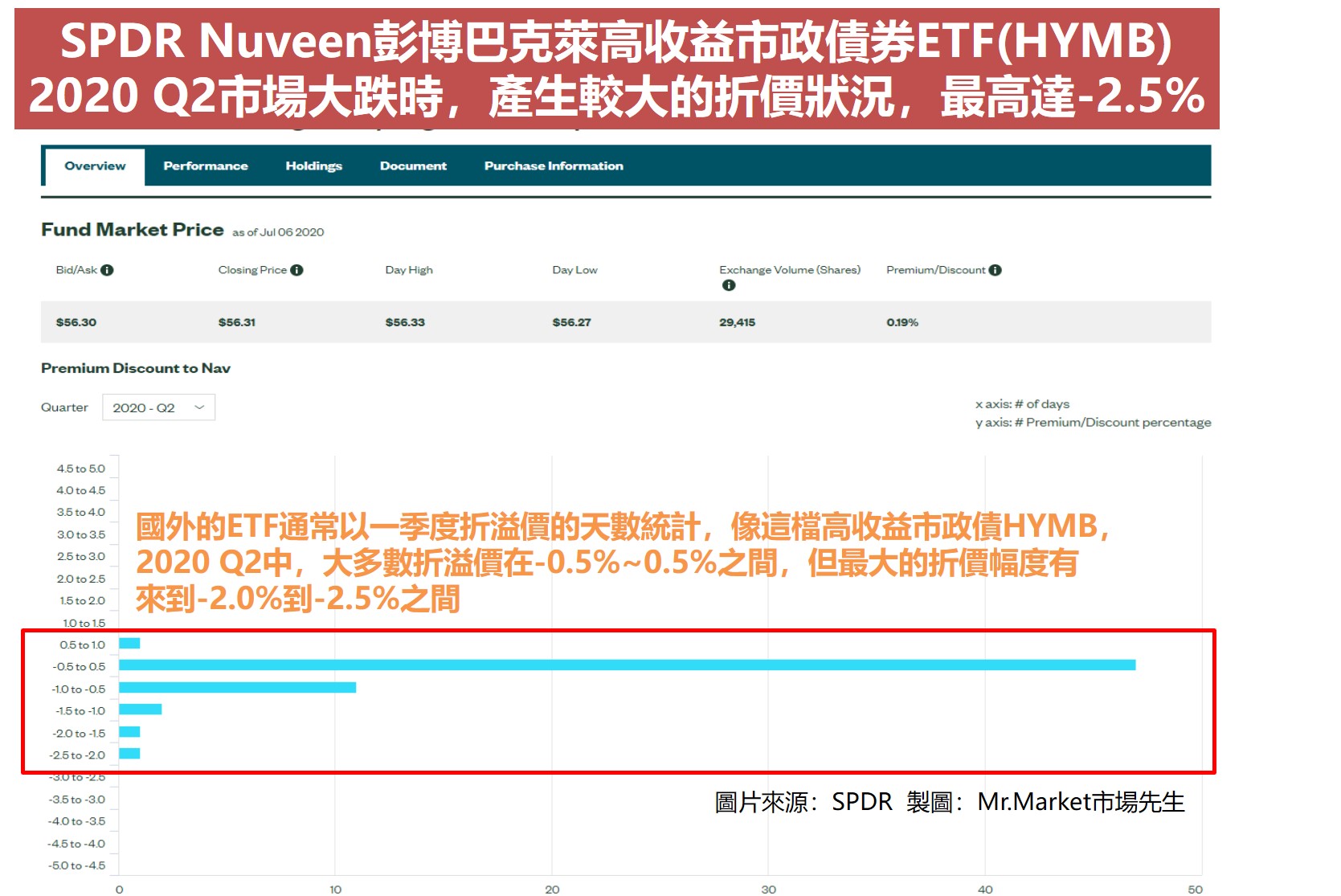Click the -2.5 to -2.0 bar
1341x896 pixels.
click(129, 754)
